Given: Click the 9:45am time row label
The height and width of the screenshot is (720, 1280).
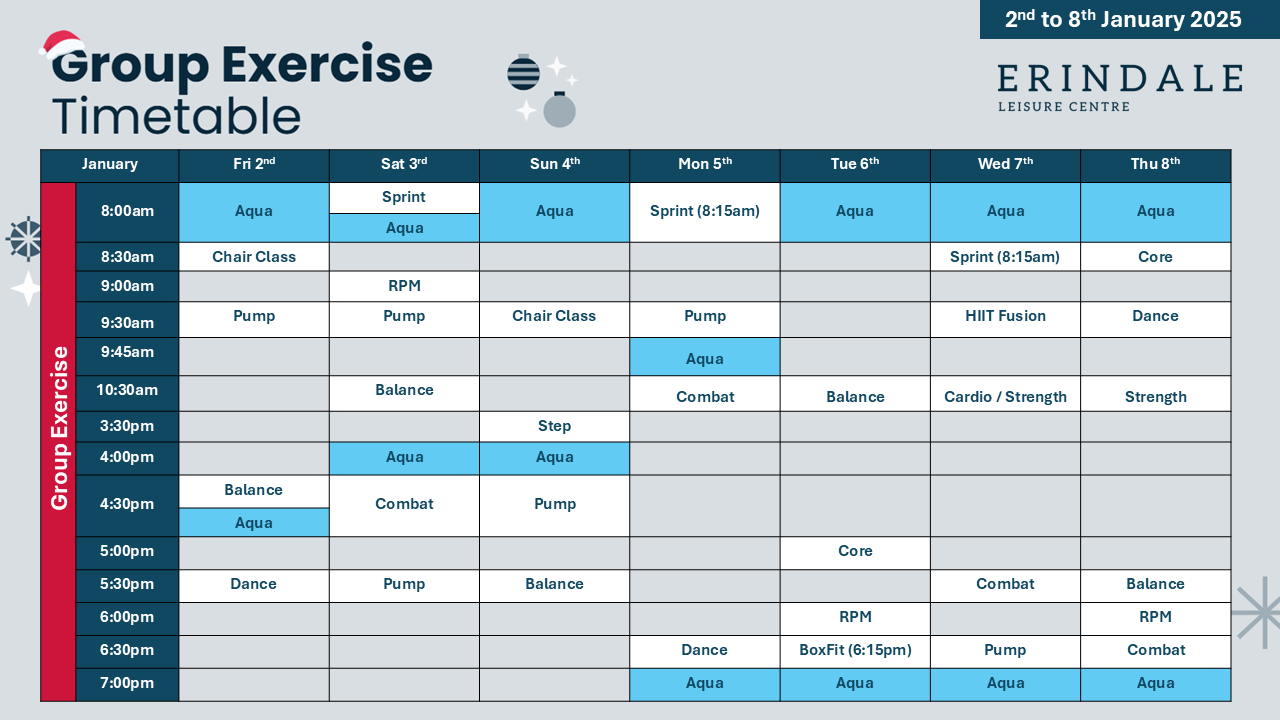Looking at the screenshot, I should click(128, 352).
